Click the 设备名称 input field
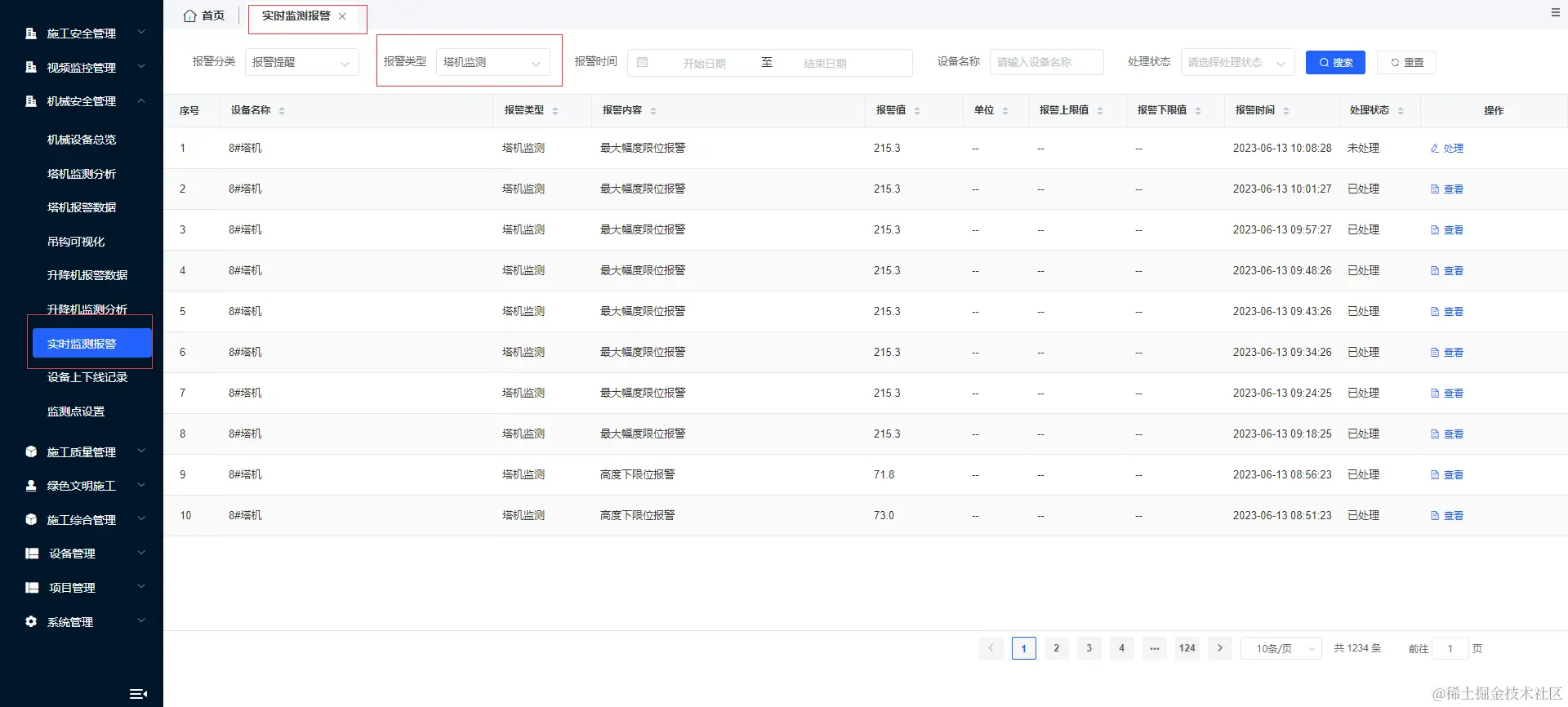1568x707 pixels. point(1047,62)
